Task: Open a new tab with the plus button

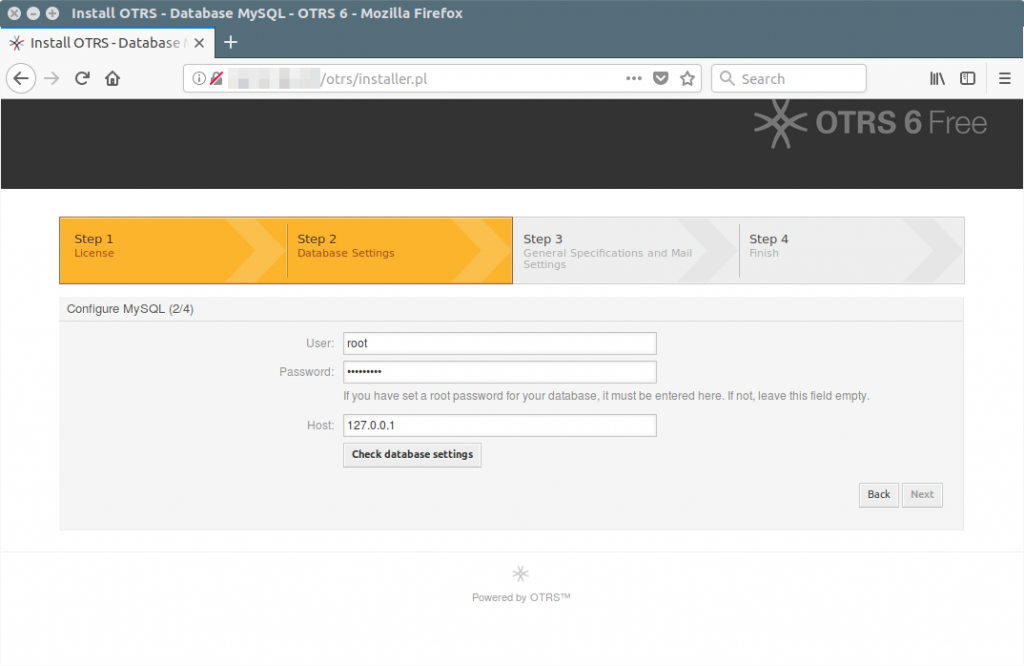Action: [231, 43]
